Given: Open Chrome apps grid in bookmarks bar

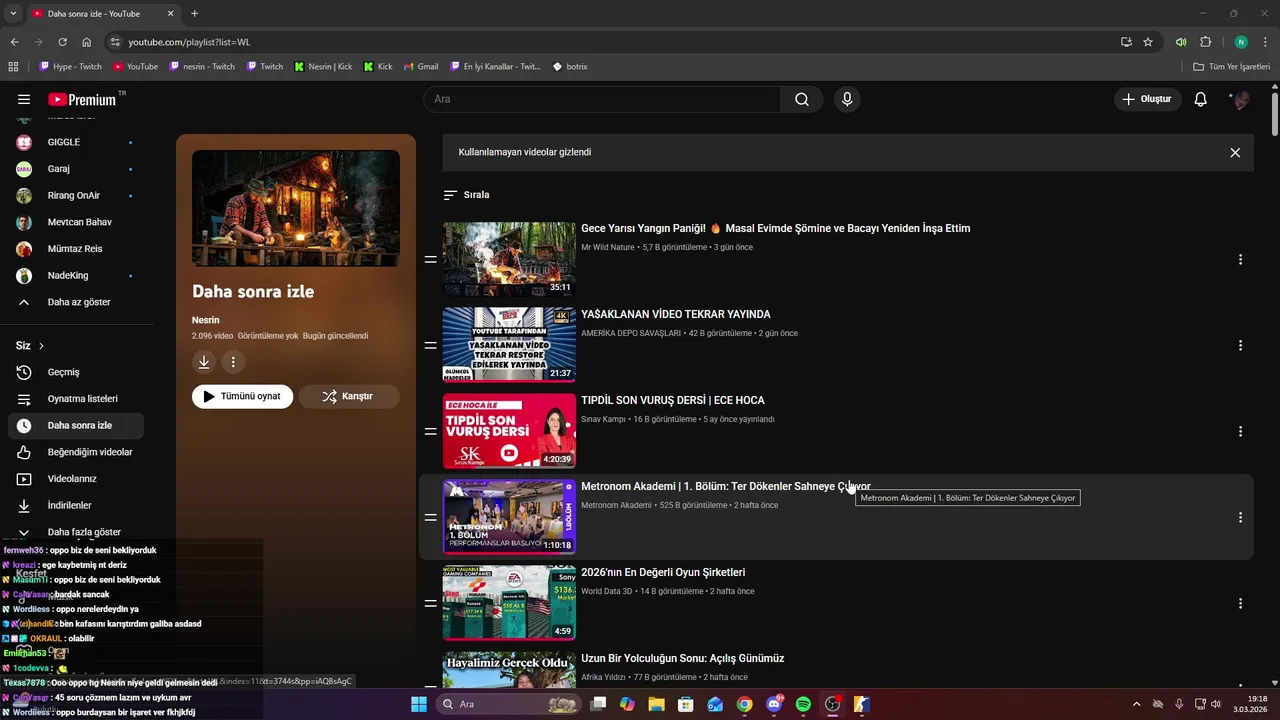Looking at the screenshot, I should coord(13,66).
